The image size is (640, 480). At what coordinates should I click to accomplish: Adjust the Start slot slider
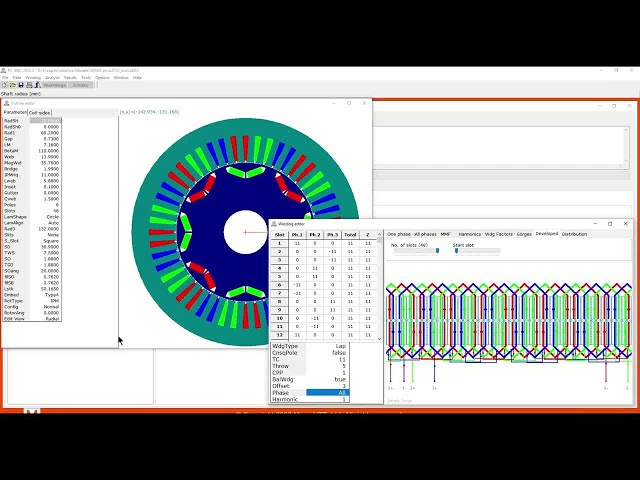point(456,251)
